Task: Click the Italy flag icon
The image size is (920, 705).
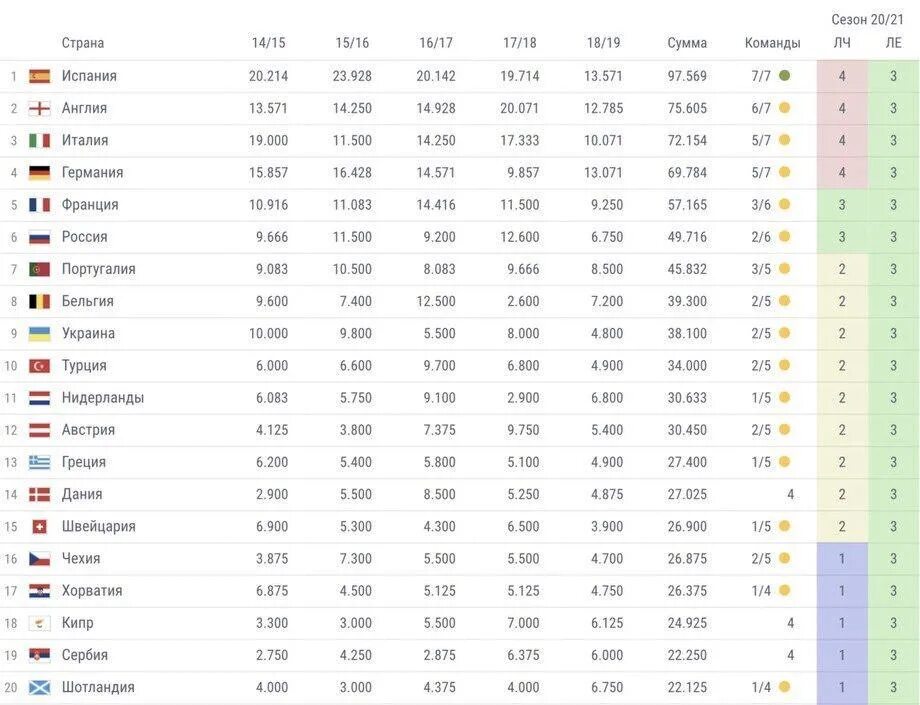Action: [40, 141]
